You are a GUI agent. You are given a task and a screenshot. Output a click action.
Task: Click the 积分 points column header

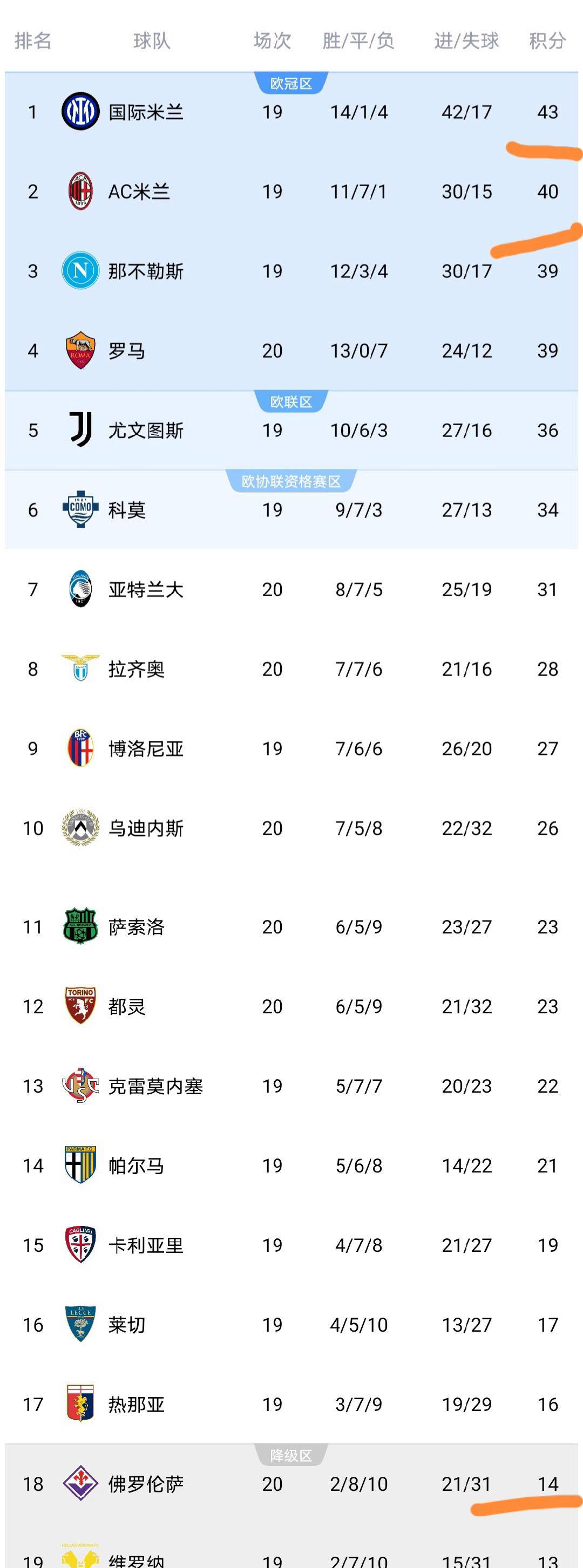547,41
